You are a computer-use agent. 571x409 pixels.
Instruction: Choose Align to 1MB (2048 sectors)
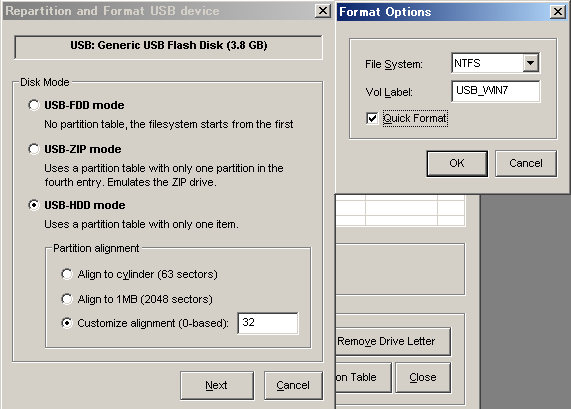tap(67, 299)
